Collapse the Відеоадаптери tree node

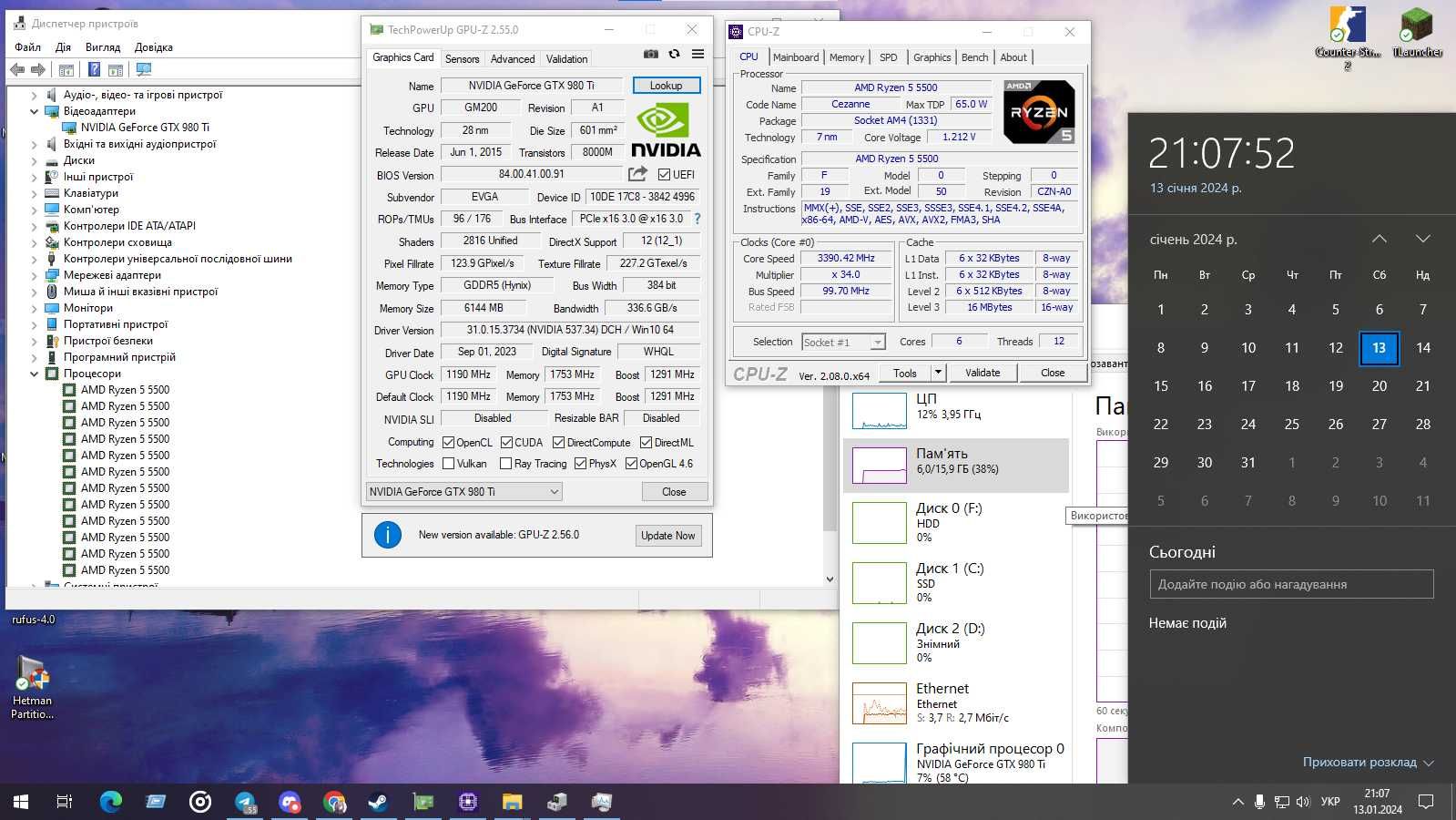[35, 111]
